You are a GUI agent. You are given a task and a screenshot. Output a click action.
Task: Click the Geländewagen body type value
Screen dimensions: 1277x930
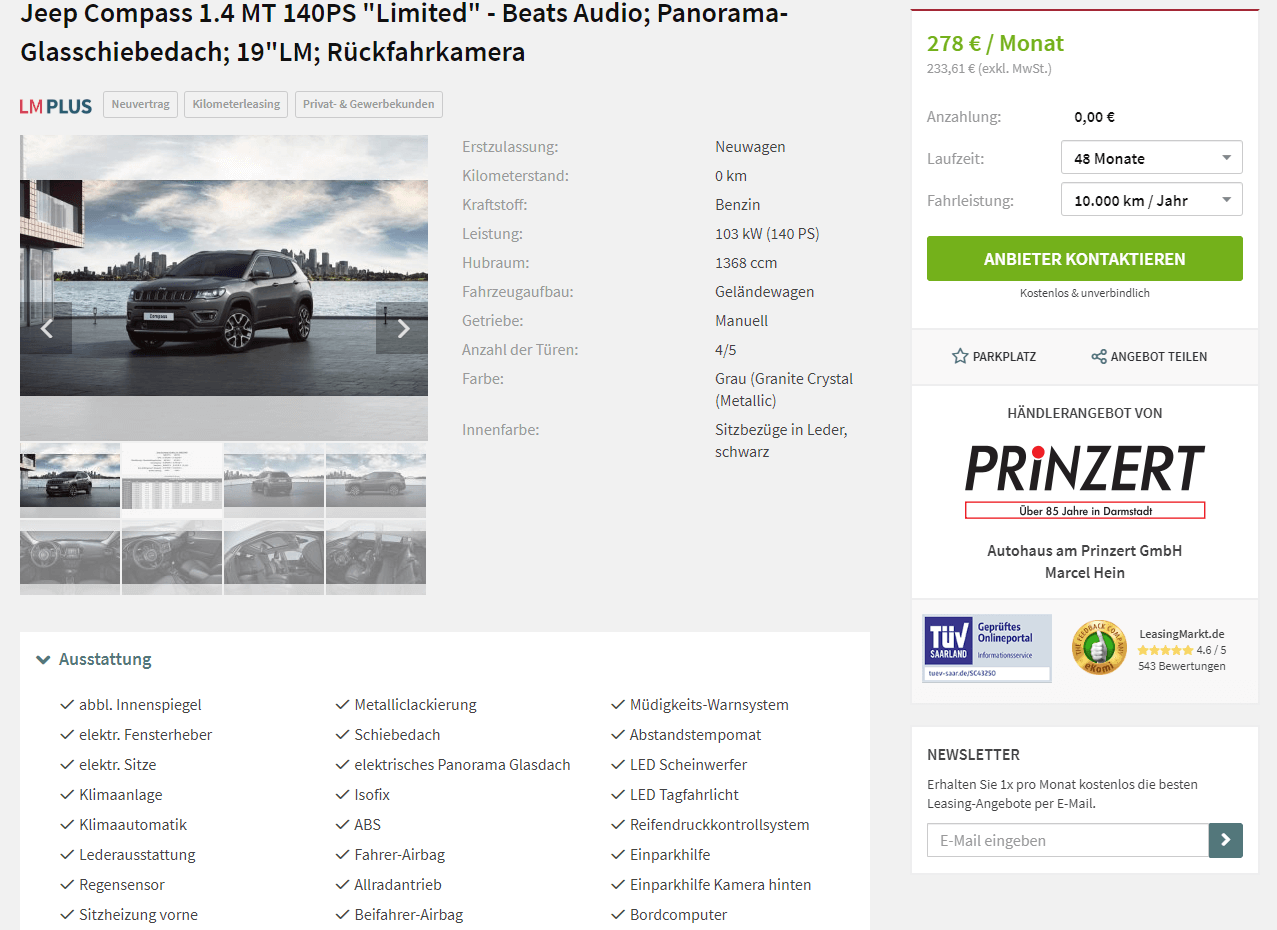click(x=765, y=292)
